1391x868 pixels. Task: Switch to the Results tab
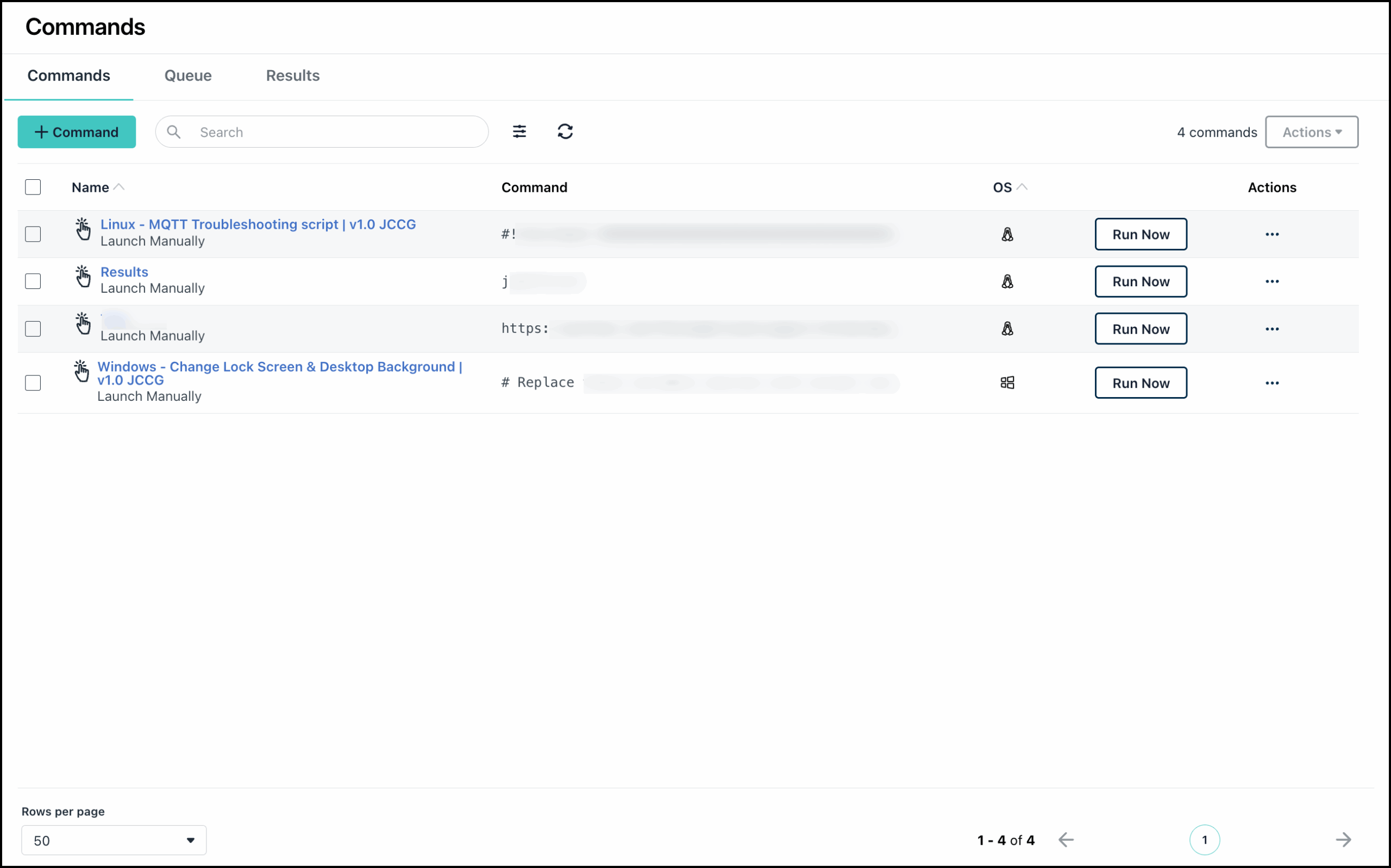coord(293,75)
